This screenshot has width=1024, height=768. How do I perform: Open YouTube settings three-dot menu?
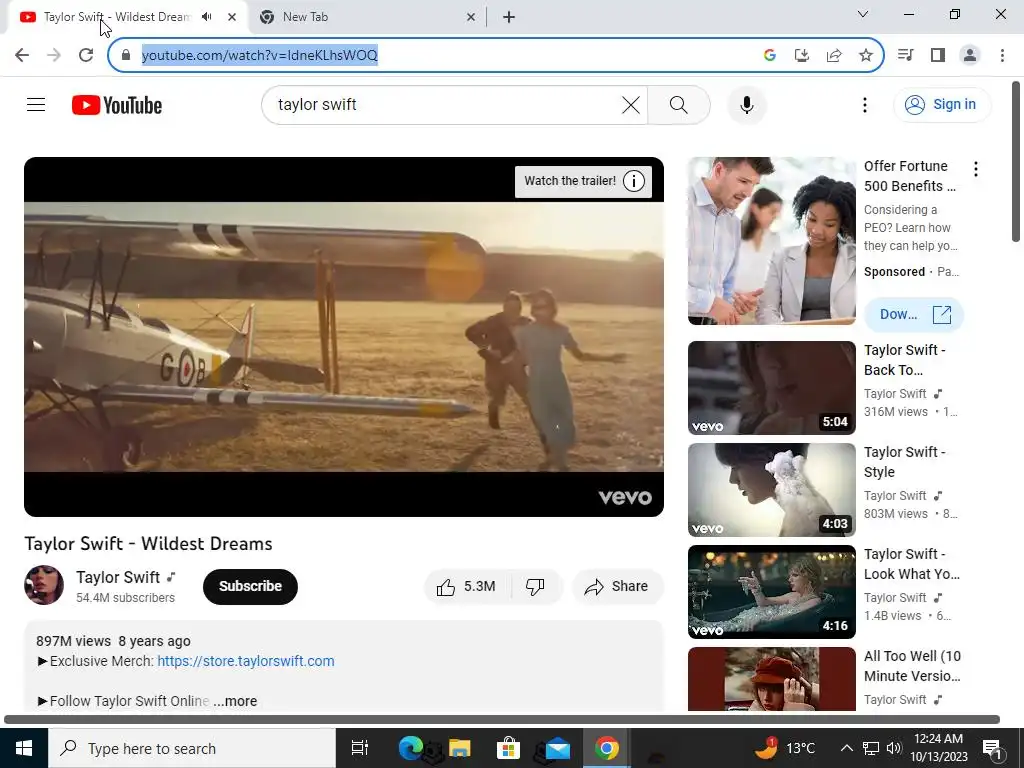(865, 104)
